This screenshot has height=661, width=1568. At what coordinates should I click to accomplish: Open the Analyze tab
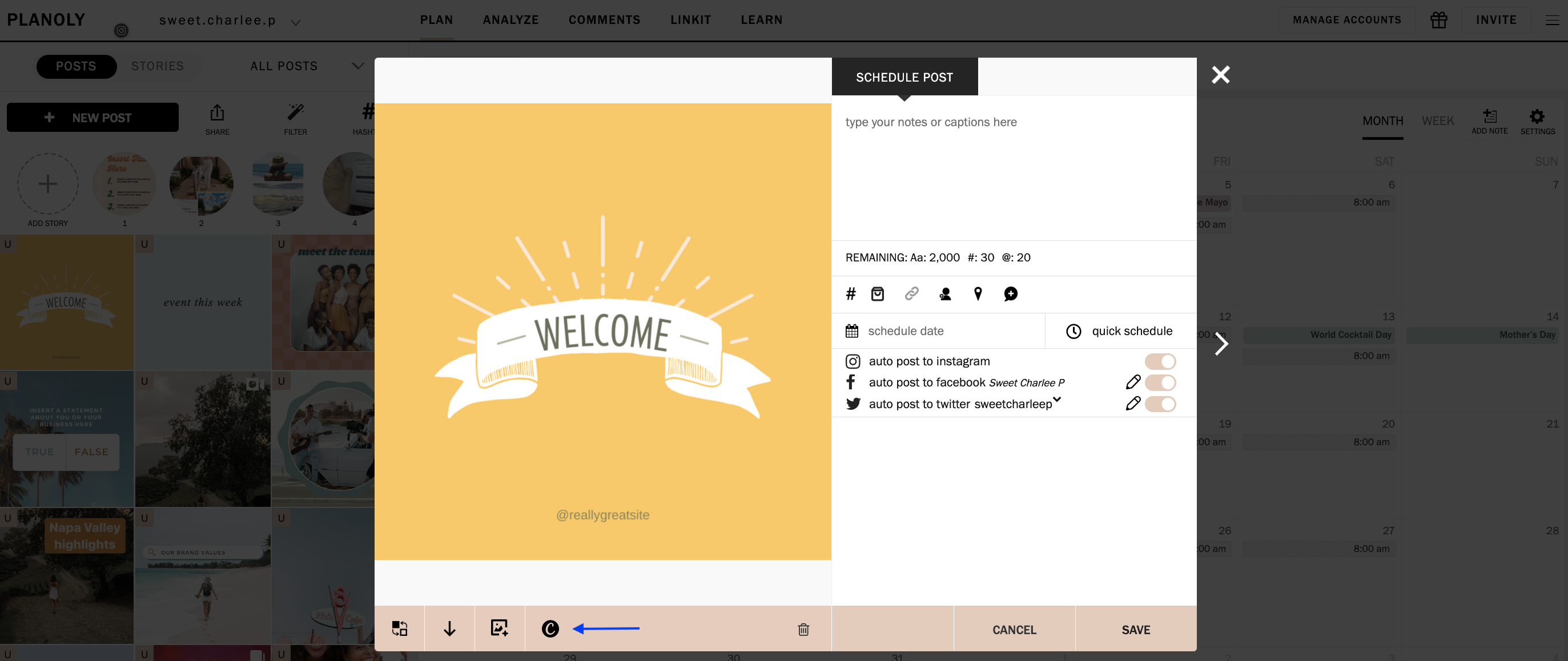pyautogui.click(x=510, y=20)
